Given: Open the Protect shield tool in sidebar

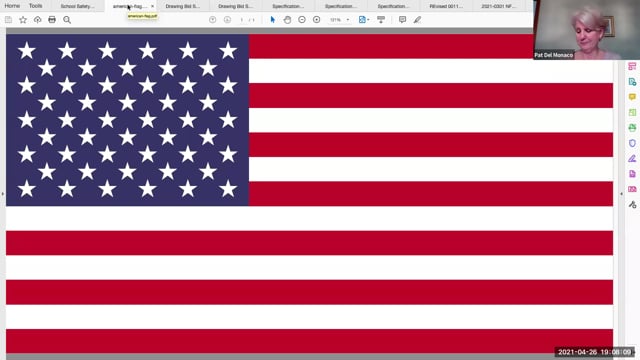Looking at the screenshot, I should tap(632, 143).
